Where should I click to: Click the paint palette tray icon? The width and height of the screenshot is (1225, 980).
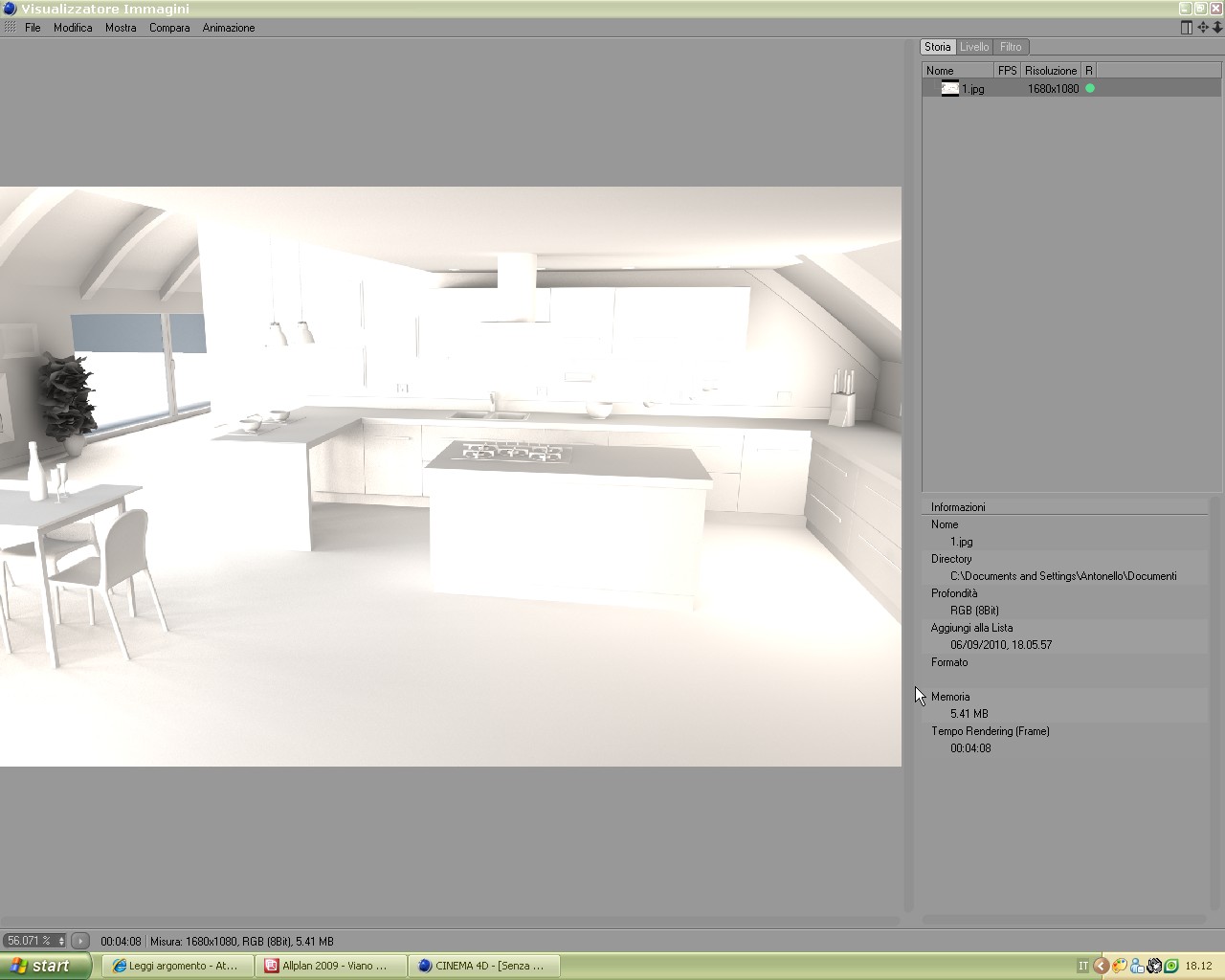1119,966
